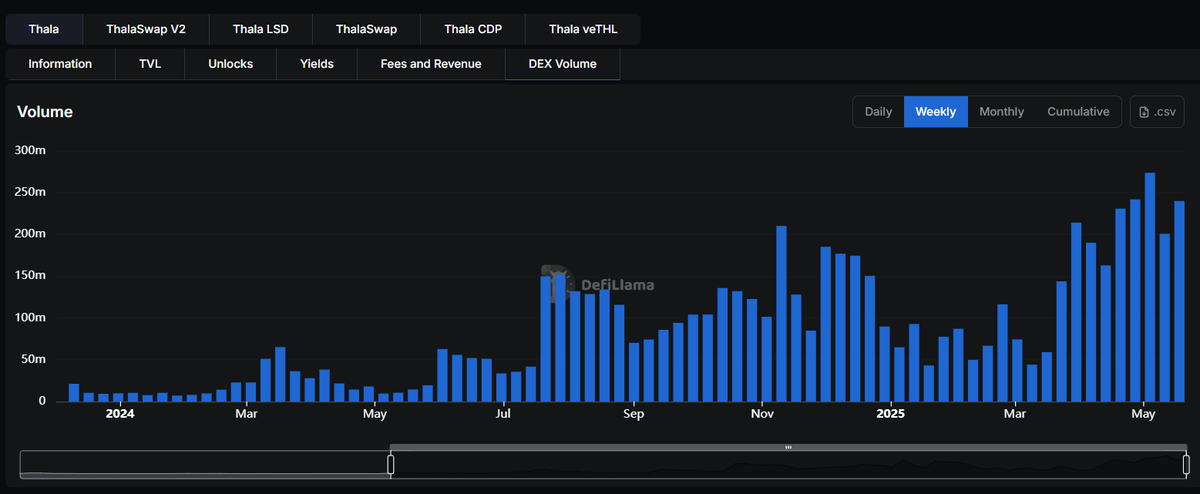
Task: Show Cumulative volume
Action: (x=1078, y=112)
